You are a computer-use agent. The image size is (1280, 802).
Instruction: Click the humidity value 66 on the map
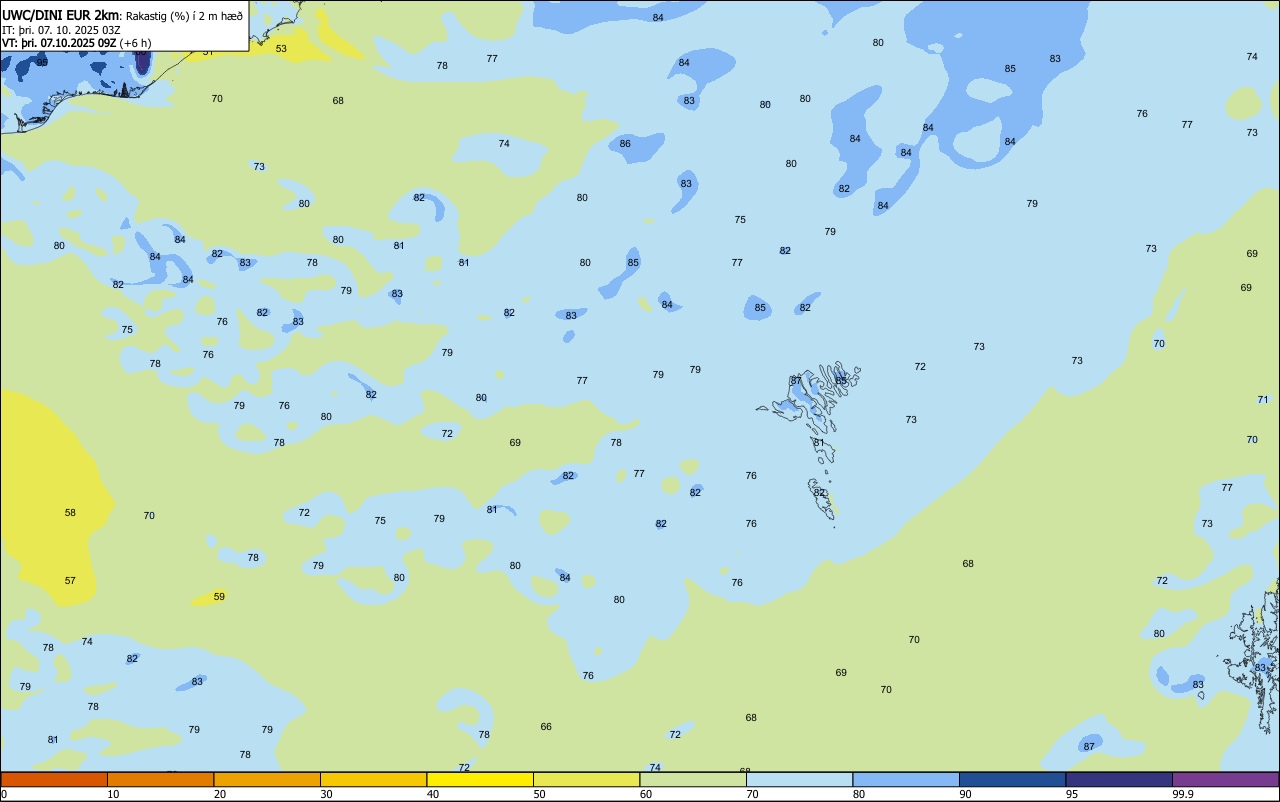coord(546,726)
